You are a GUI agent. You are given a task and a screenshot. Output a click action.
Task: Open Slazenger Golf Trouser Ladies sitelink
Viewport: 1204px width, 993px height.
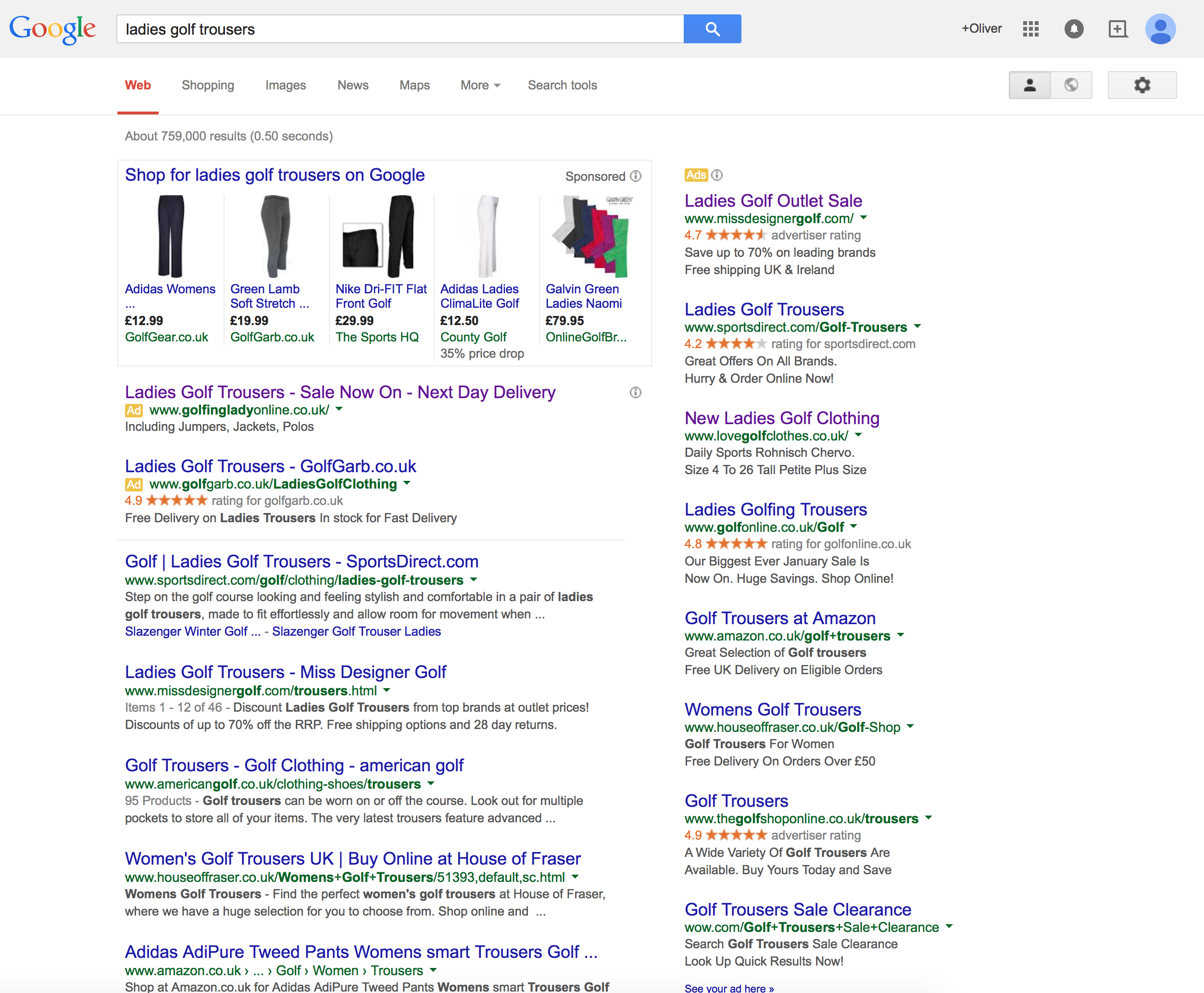pyautogui.click(x=356, y=631)
